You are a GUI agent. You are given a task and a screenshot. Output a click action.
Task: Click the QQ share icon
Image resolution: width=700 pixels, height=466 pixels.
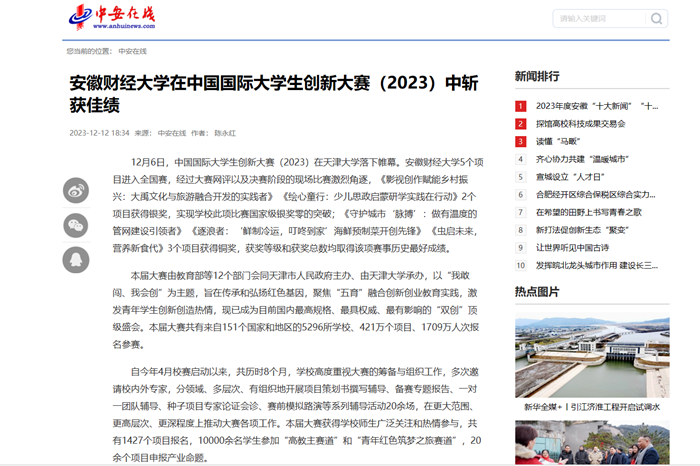click(x=76, y=260)
